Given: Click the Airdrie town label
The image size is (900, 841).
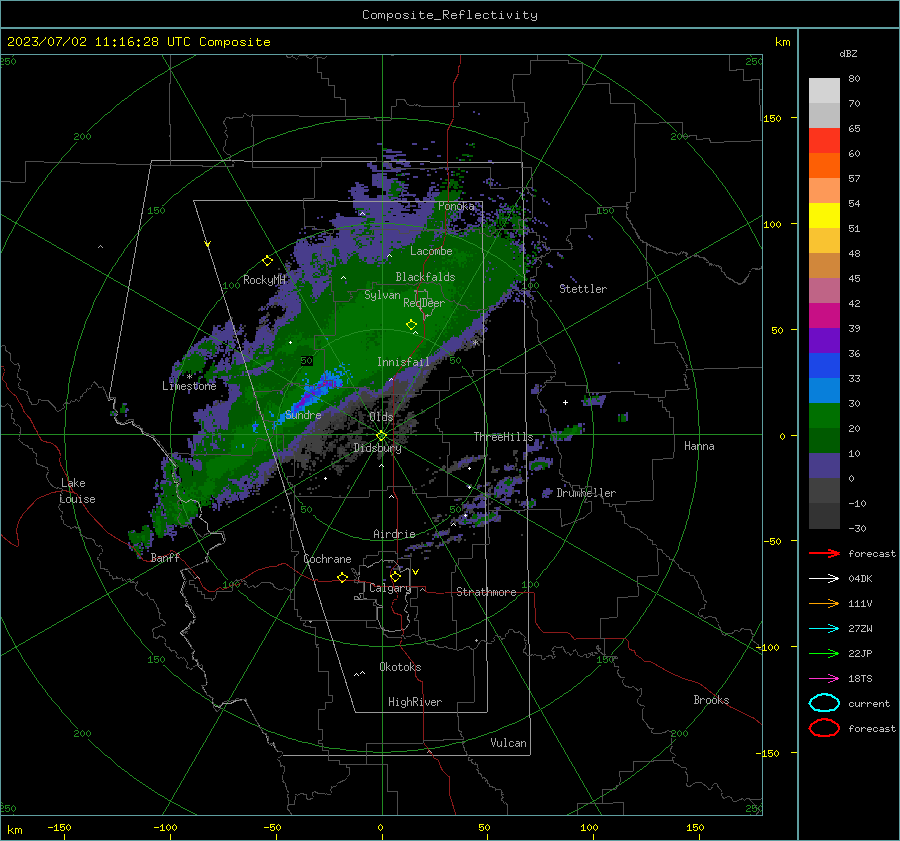Looking at the screenshot, I should click(394, 534).
